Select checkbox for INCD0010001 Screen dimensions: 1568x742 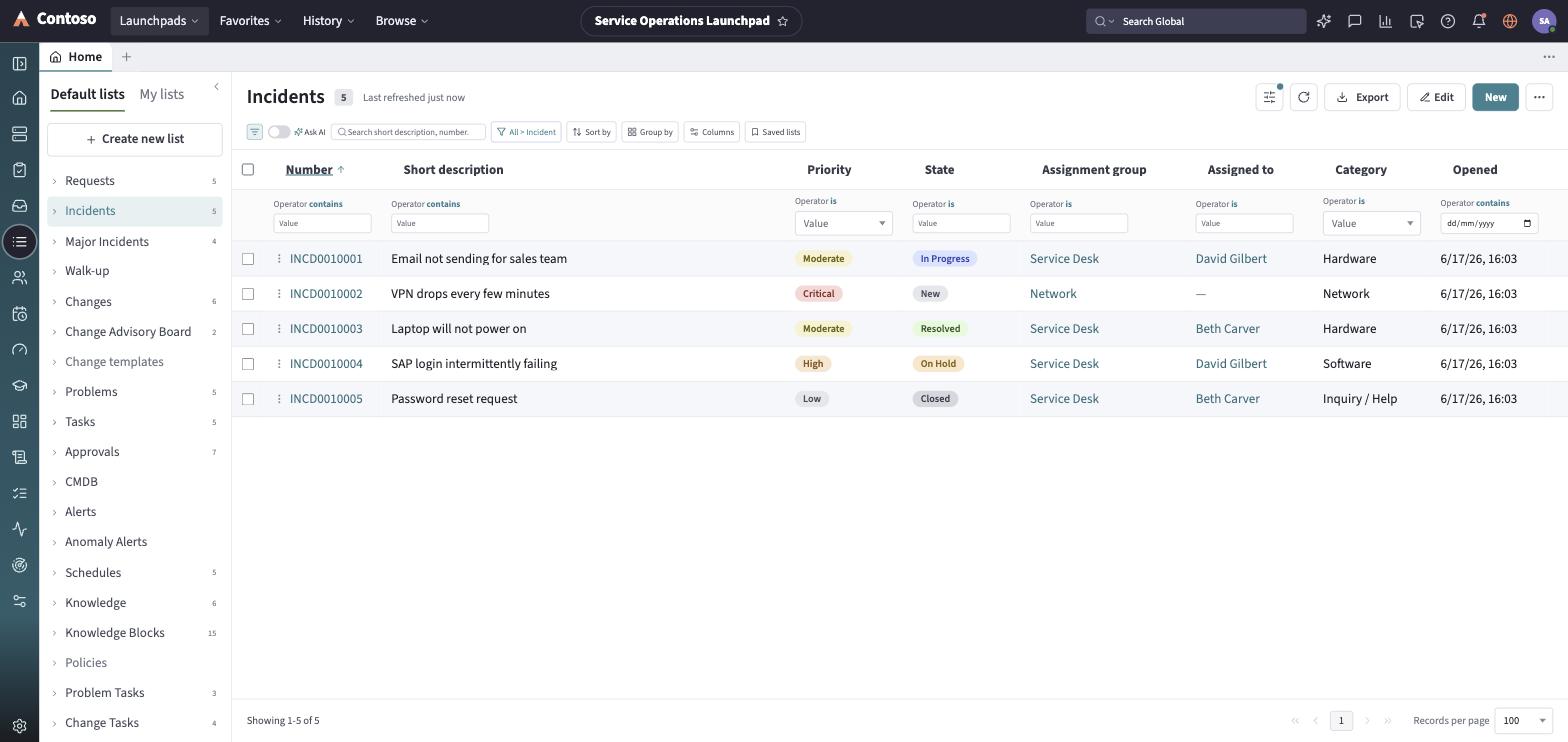(x=248, y=259)
